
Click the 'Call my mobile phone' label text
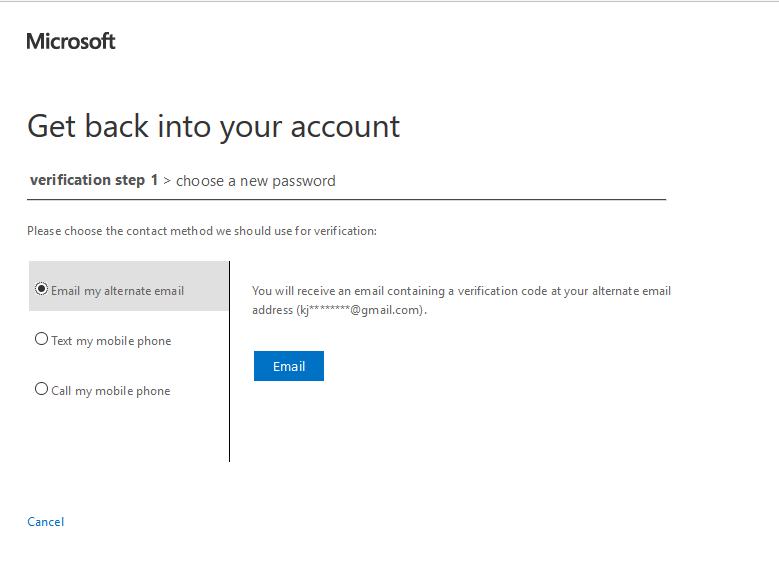pos(111,391)
